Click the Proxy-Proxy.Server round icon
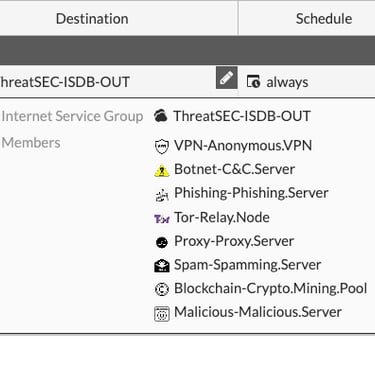Screen dimensions: 375x366 click(x=162, y=242)
